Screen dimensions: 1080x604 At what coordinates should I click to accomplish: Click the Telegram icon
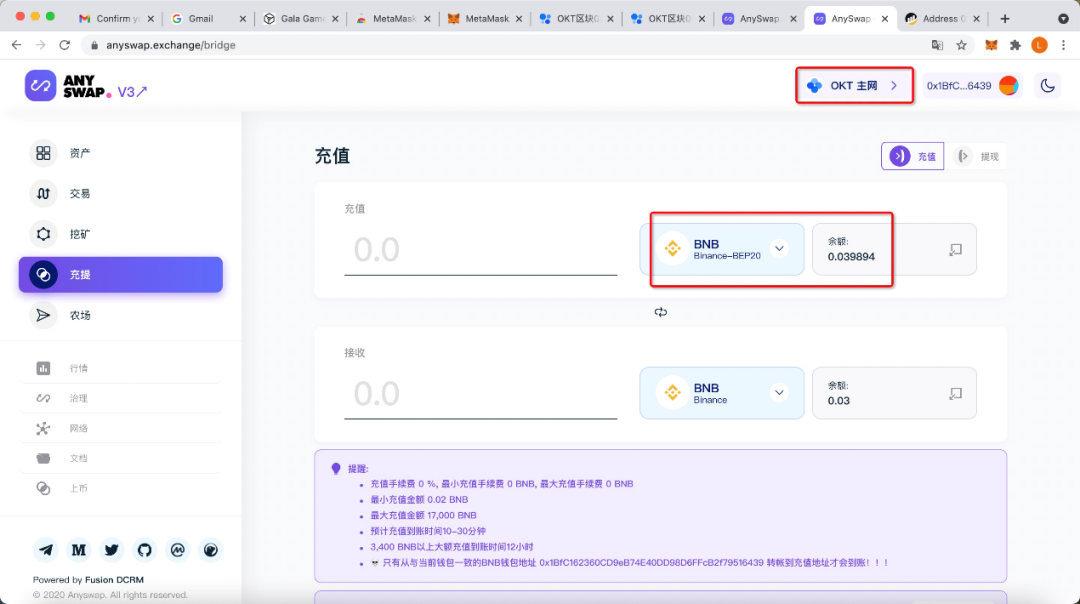tap(45, 550)
